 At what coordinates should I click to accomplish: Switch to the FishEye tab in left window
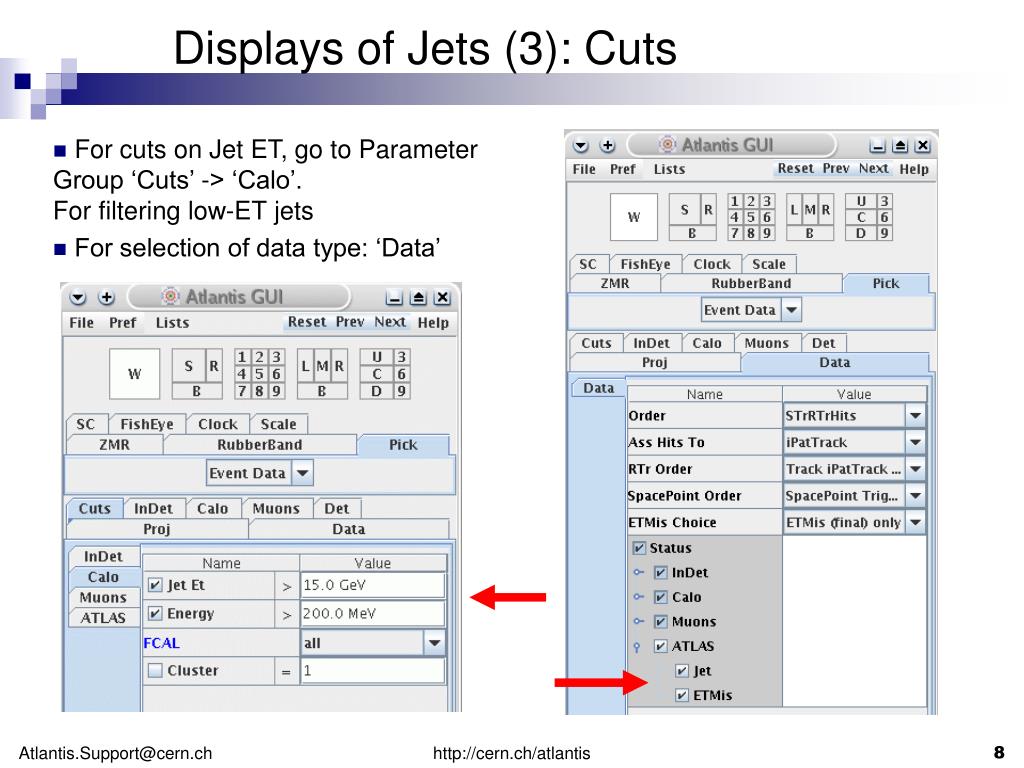tap(147, 424)
